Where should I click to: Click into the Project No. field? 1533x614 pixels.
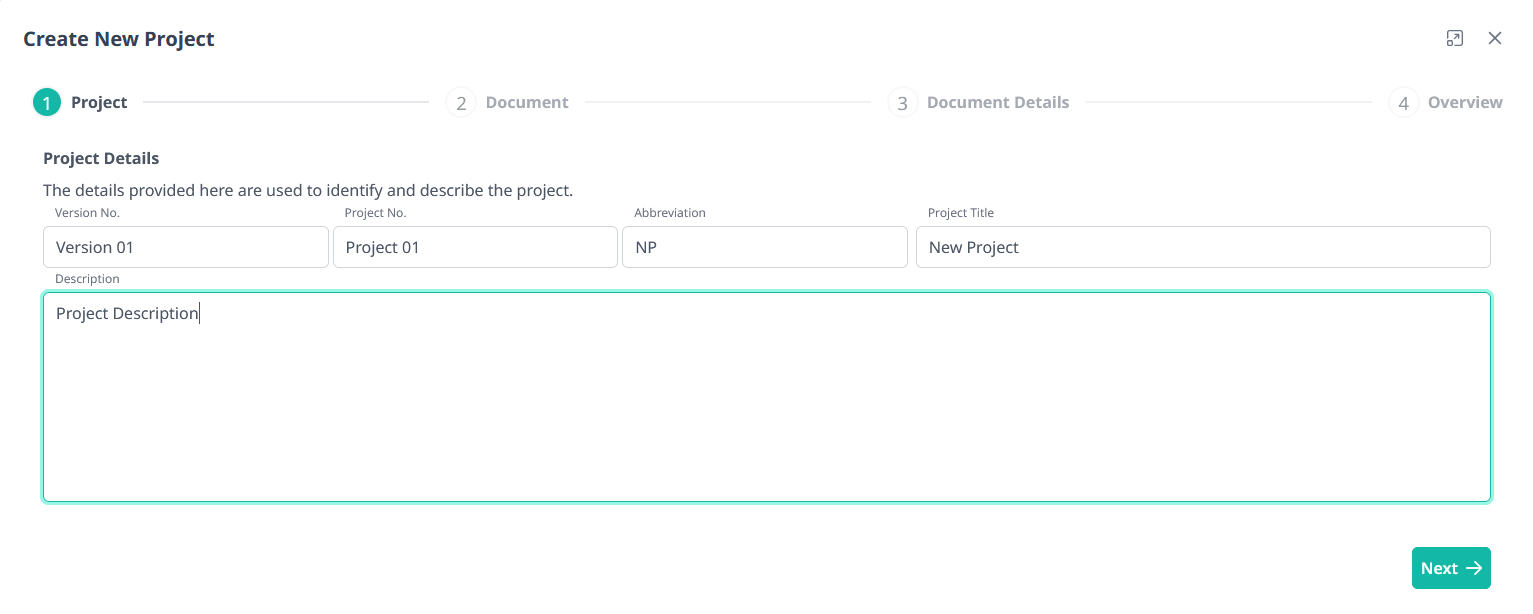(x=475, y=247)
